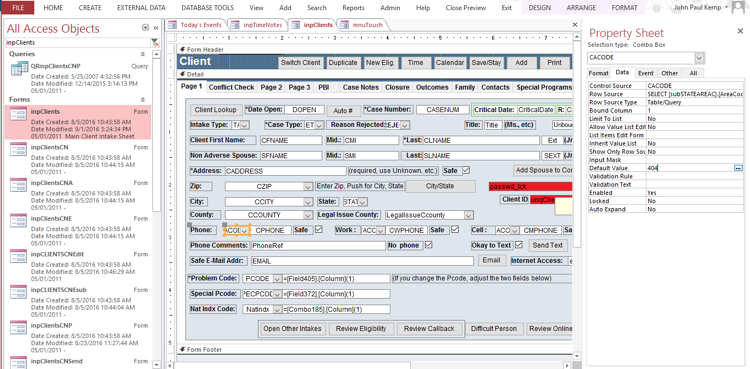Click the Switch Client button
Screen dimensions: 750x369
pyautogui.click(x=300, y=63)
